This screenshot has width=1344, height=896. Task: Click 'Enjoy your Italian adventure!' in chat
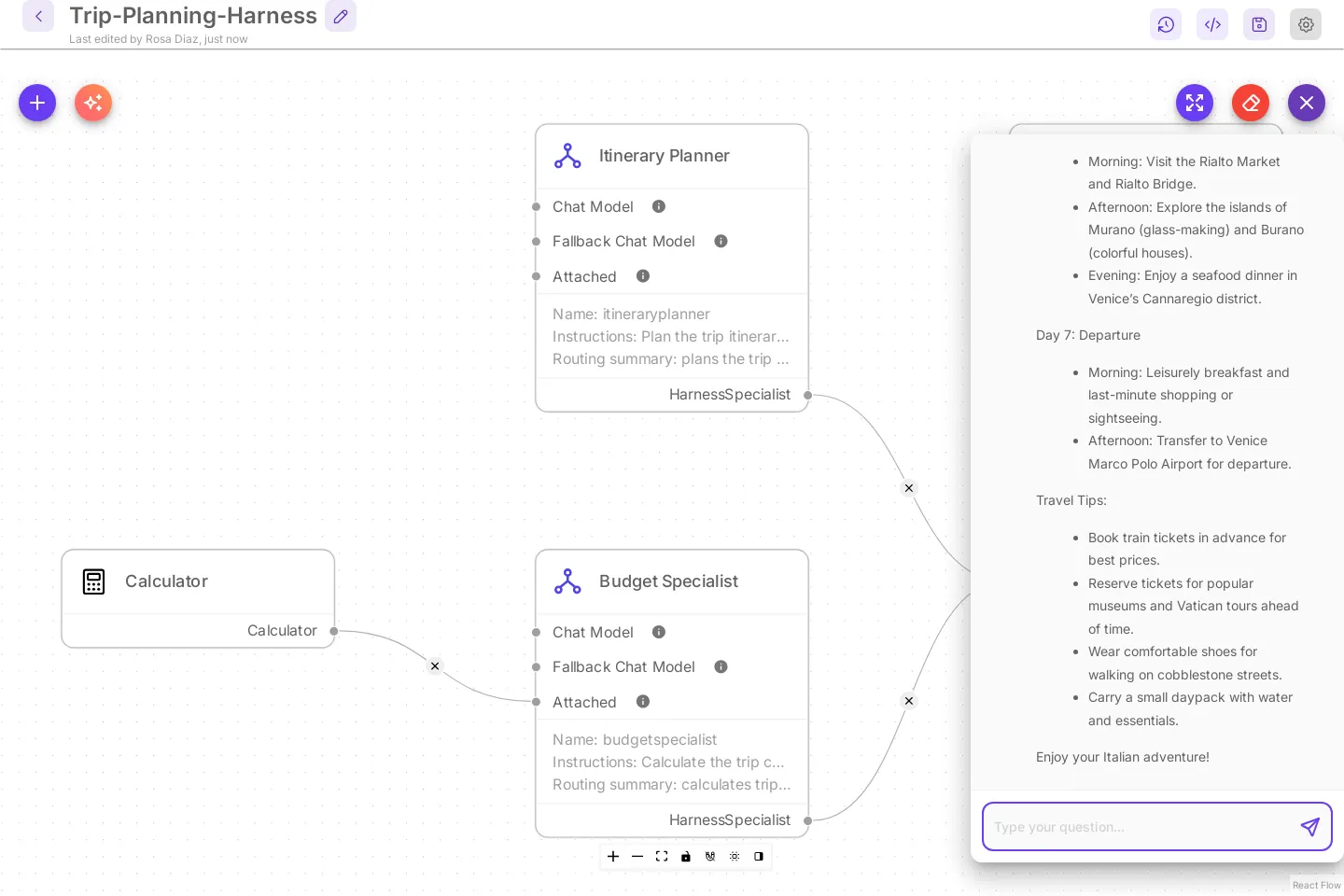pos(1123,757)
